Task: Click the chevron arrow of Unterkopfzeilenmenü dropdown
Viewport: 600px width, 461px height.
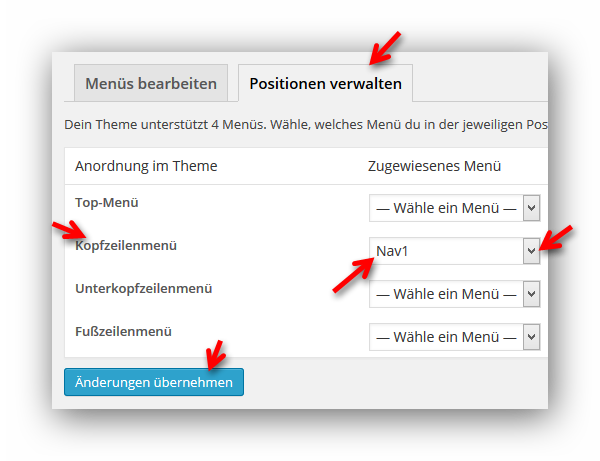Action: click(x=532, y=294)
